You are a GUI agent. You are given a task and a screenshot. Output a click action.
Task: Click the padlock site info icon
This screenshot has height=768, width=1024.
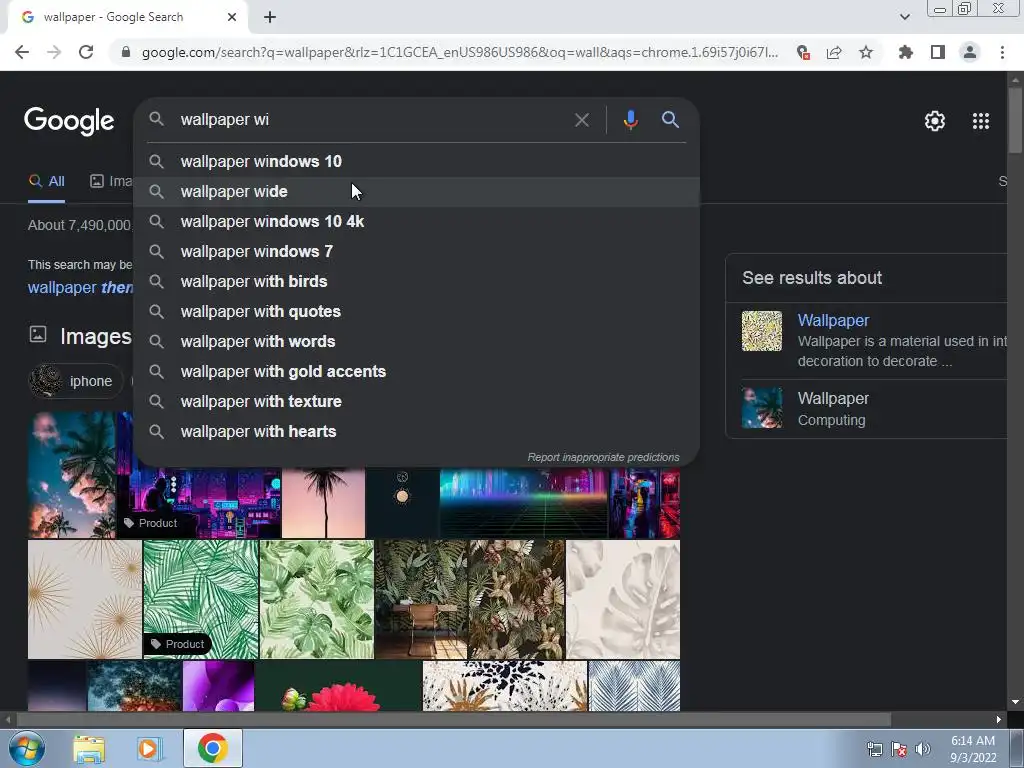click(126, 52)
